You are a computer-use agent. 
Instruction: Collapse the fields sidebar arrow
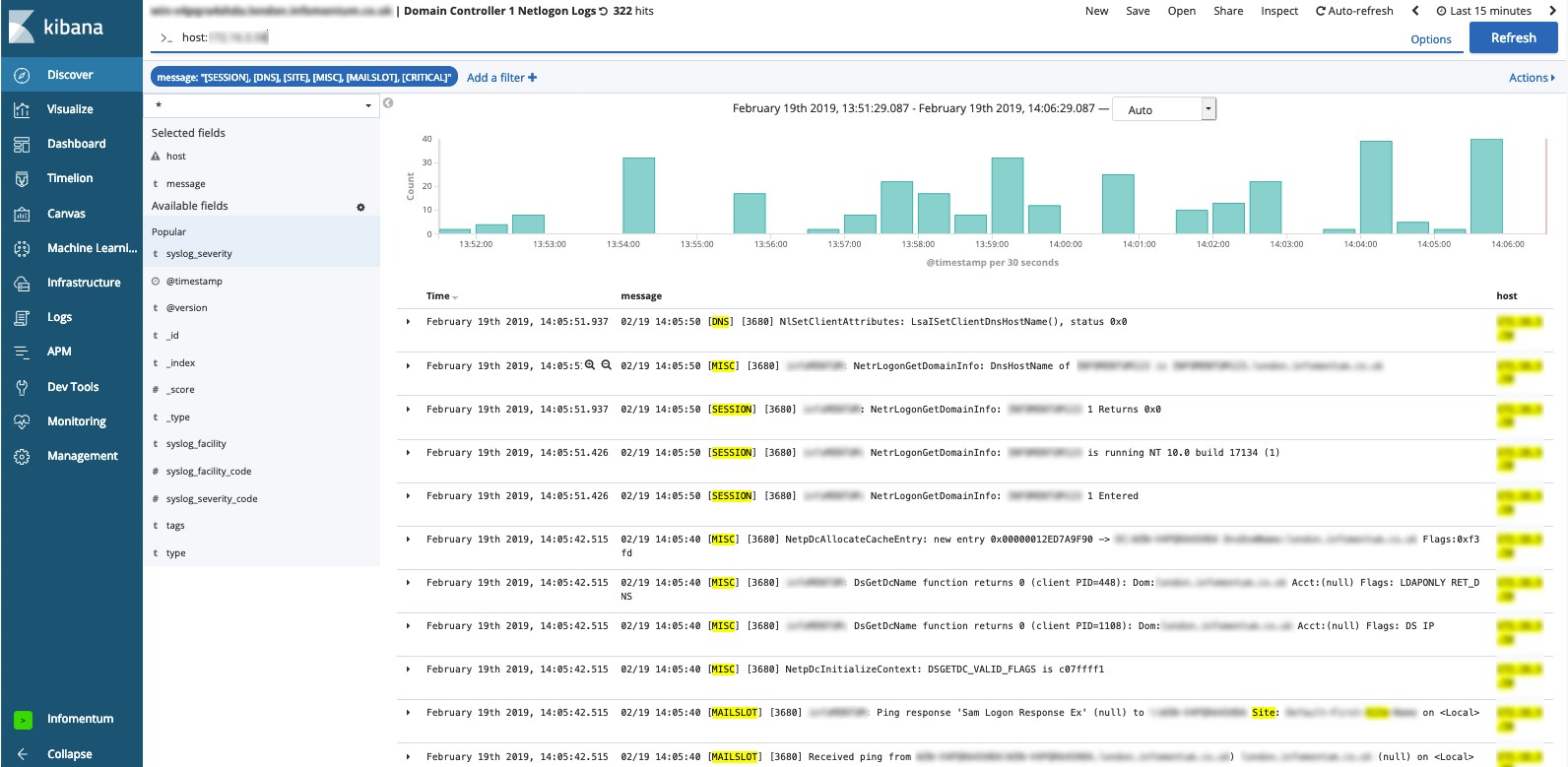coord(388,103)
